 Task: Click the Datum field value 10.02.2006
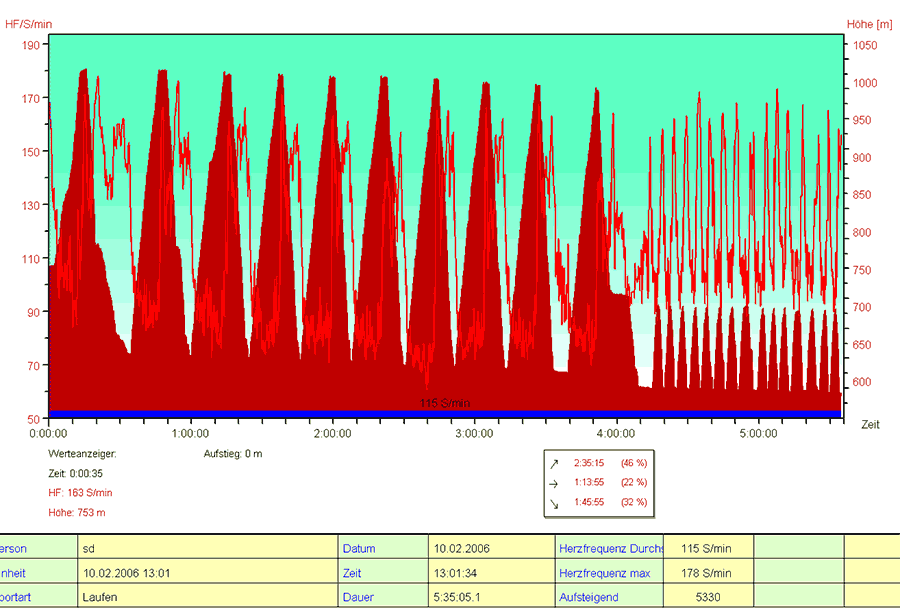(461, 549)
